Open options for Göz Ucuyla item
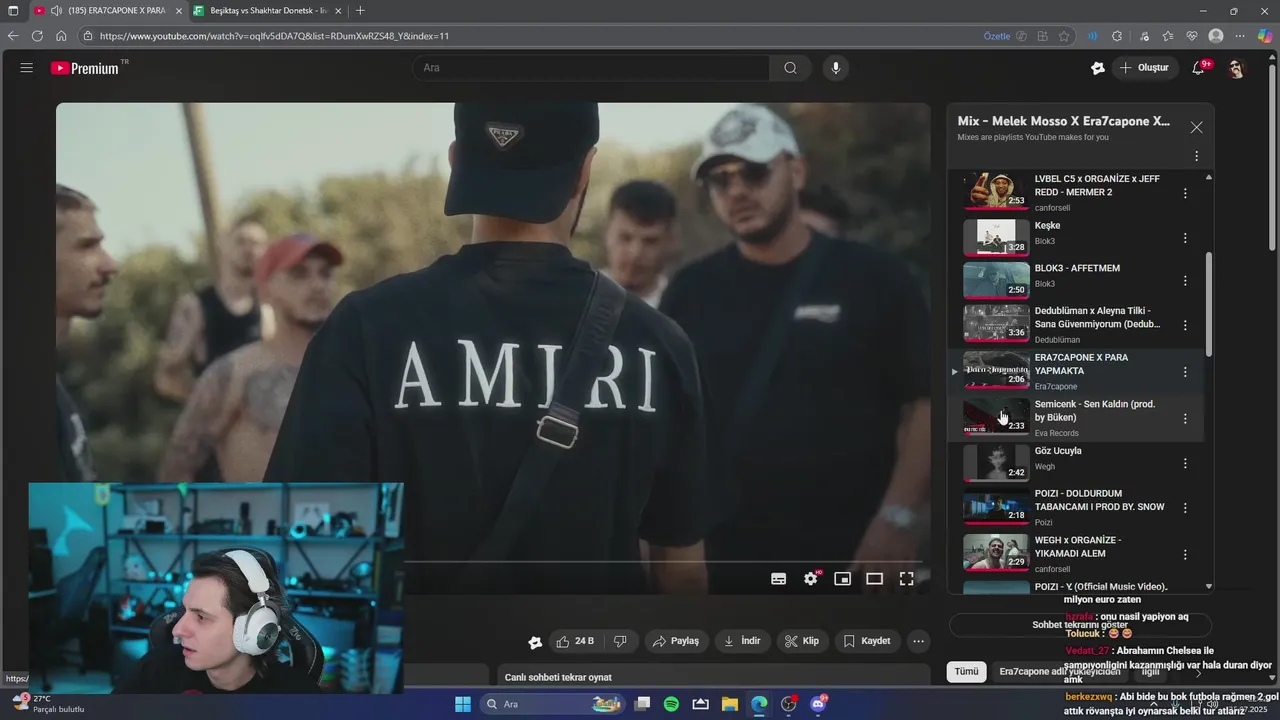Screen dimensions: 1280x720 [x=1185, y=463]
